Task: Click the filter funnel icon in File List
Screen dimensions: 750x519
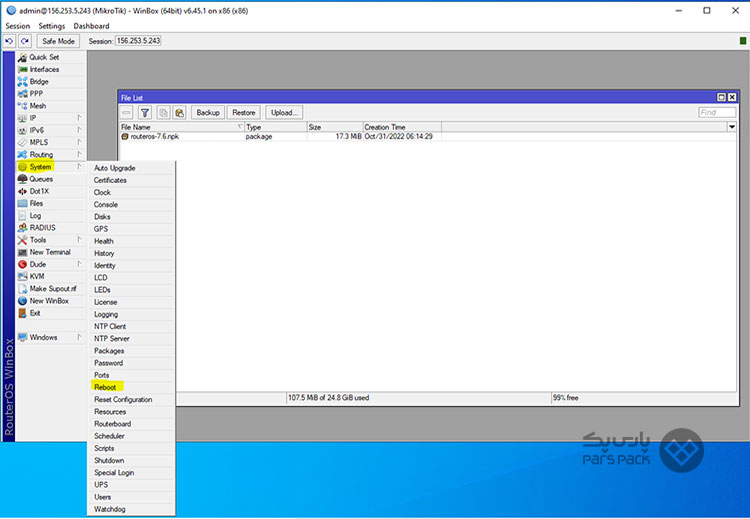Action: tap(145, 113)
